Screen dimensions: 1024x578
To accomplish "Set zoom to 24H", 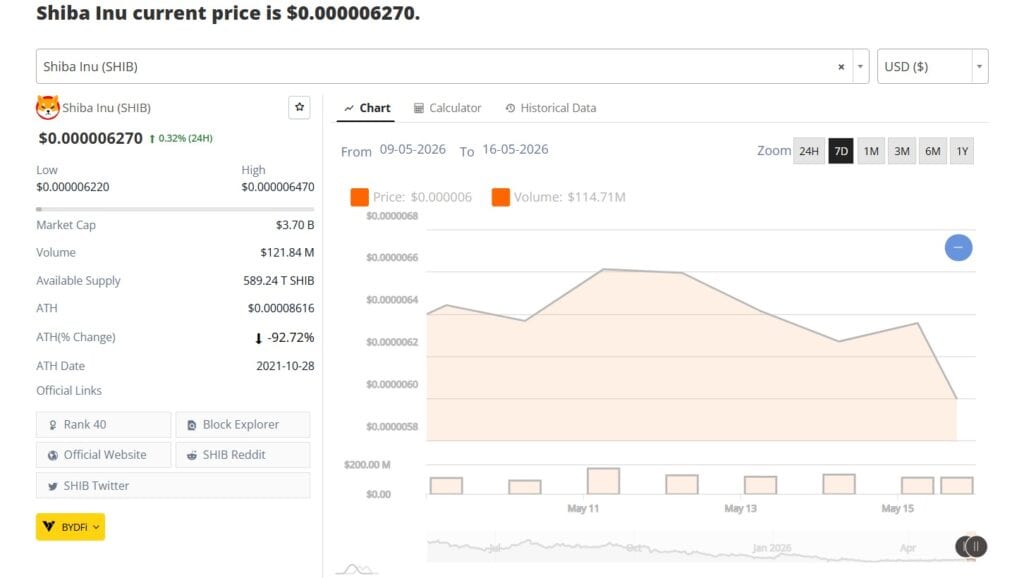I will click(x=808, y=151).
